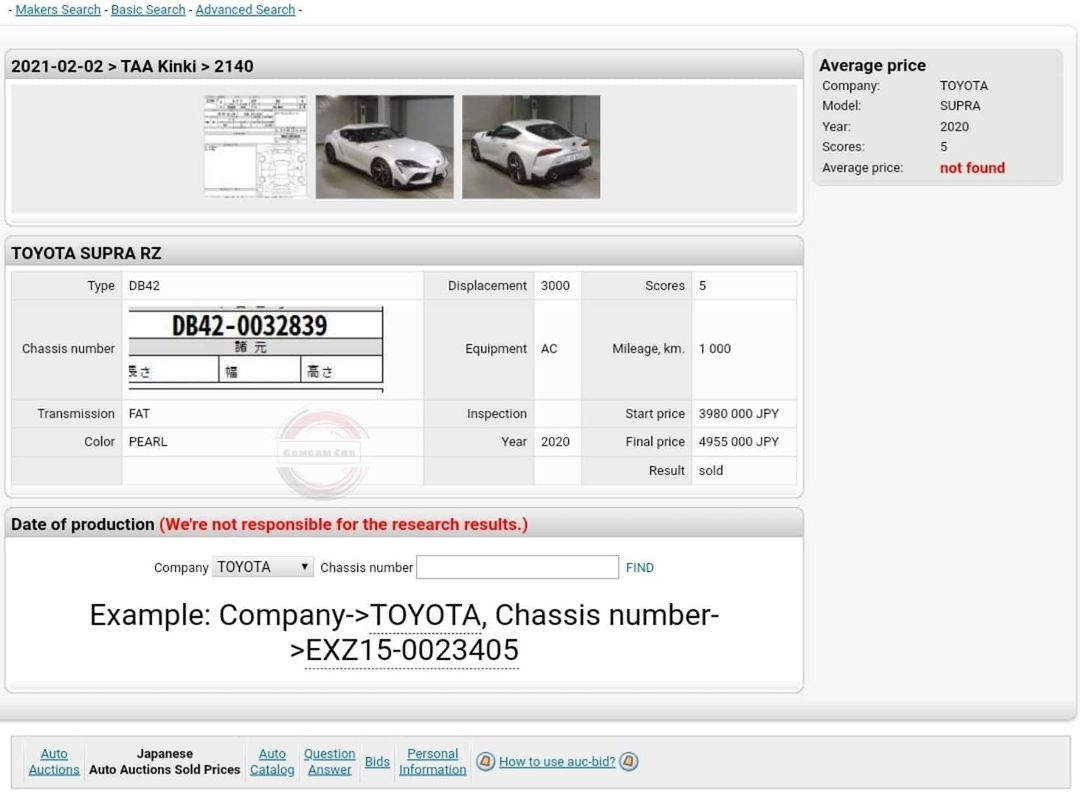Click the Model value SUPRA in Average price
Screen dimensions: 1080x797
(959, 105)
